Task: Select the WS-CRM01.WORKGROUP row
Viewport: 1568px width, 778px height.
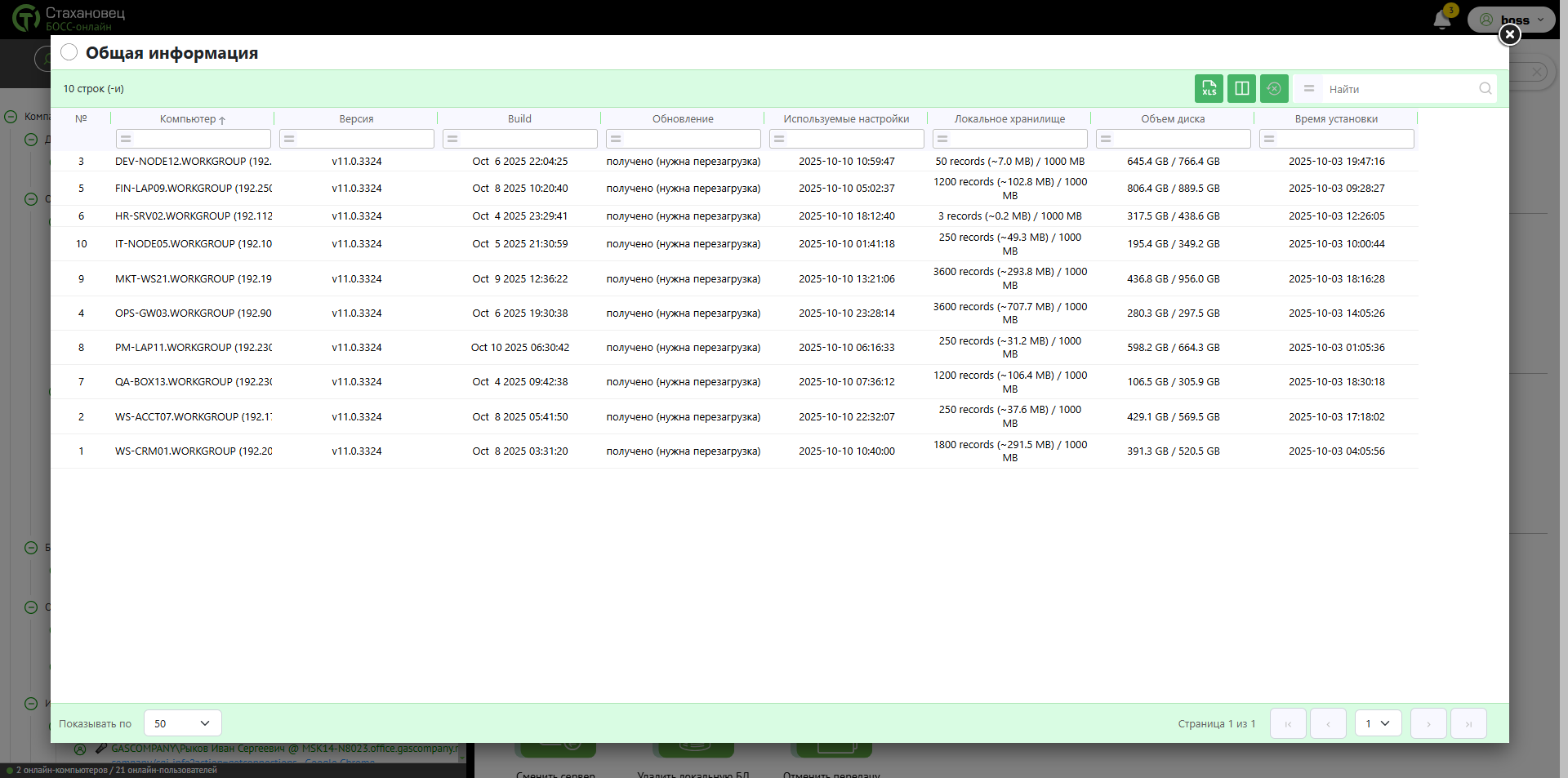Action: [193, 451]
